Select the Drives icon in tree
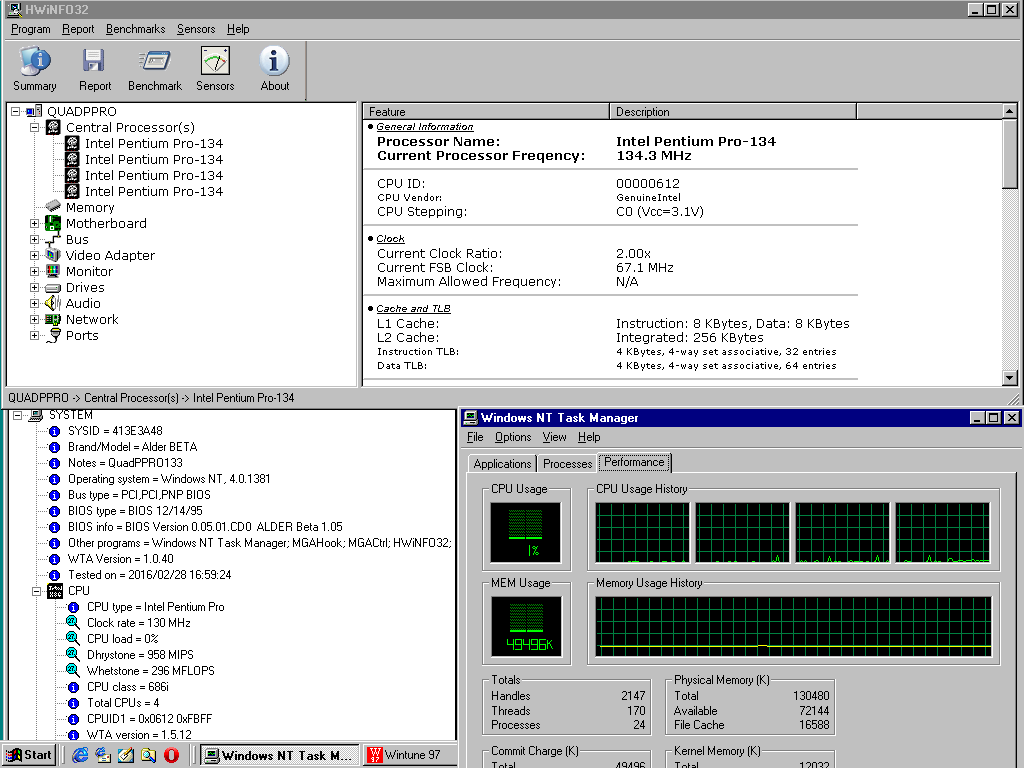Viewport: 1024px width, 768px height. 54,287
